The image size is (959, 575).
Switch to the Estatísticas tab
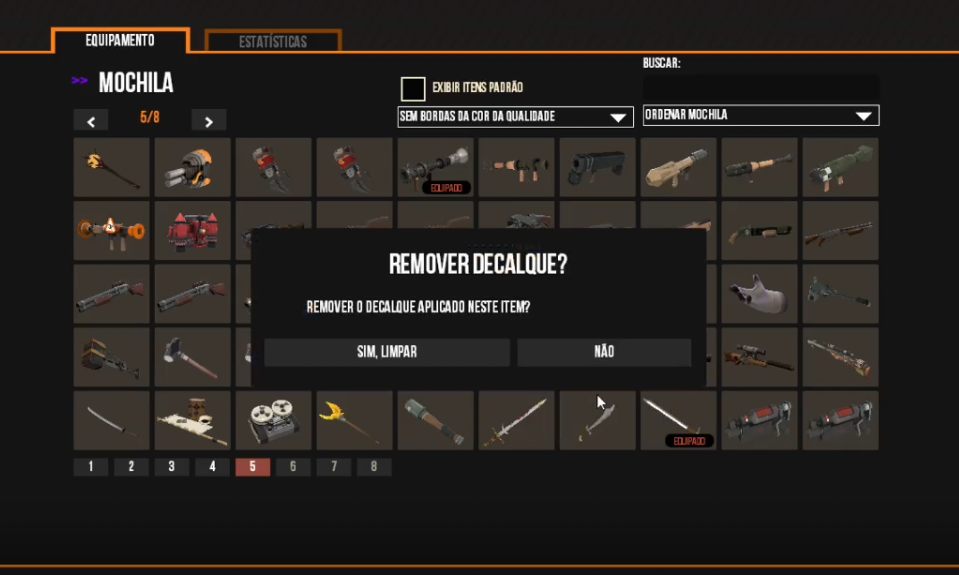point(273,41)
